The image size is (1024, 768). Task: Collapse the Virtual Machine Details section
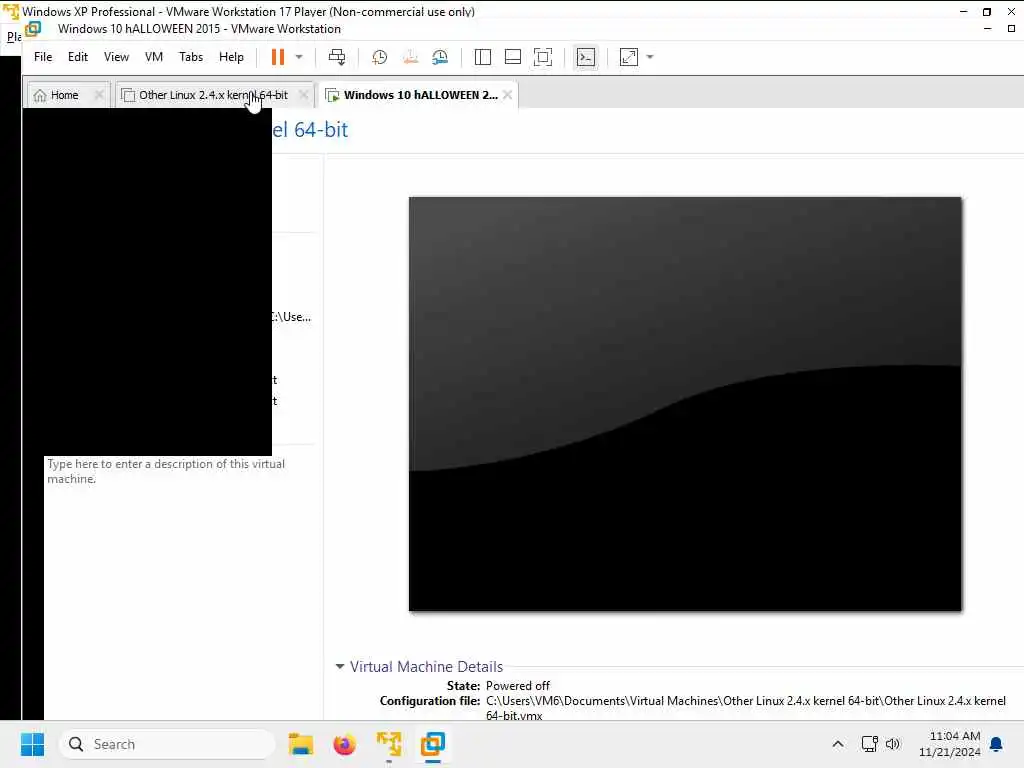(340, 667)
